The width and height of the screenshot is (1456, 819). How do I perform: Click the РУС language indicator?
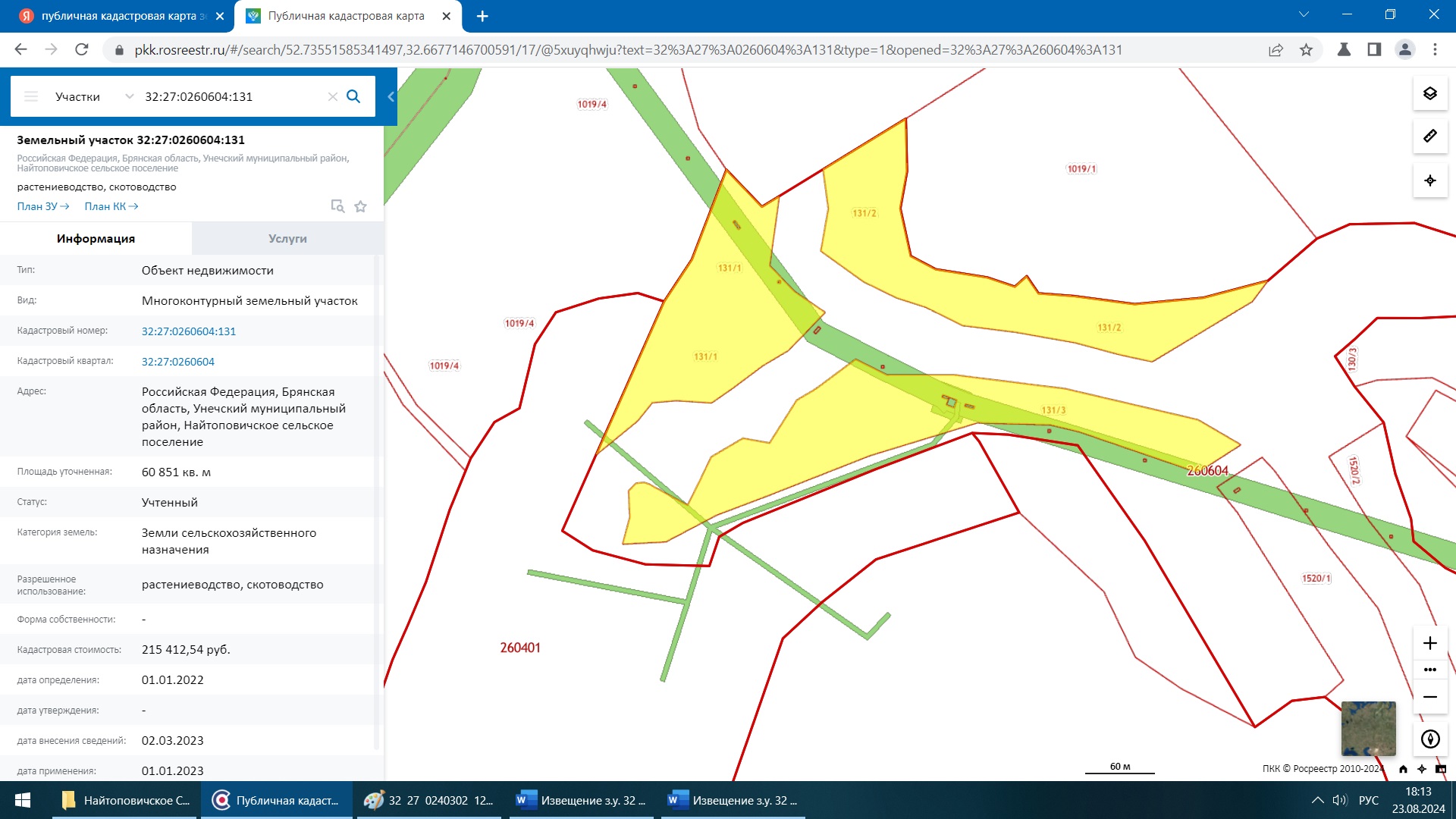pyautogui.click(x=1368, y=800)
